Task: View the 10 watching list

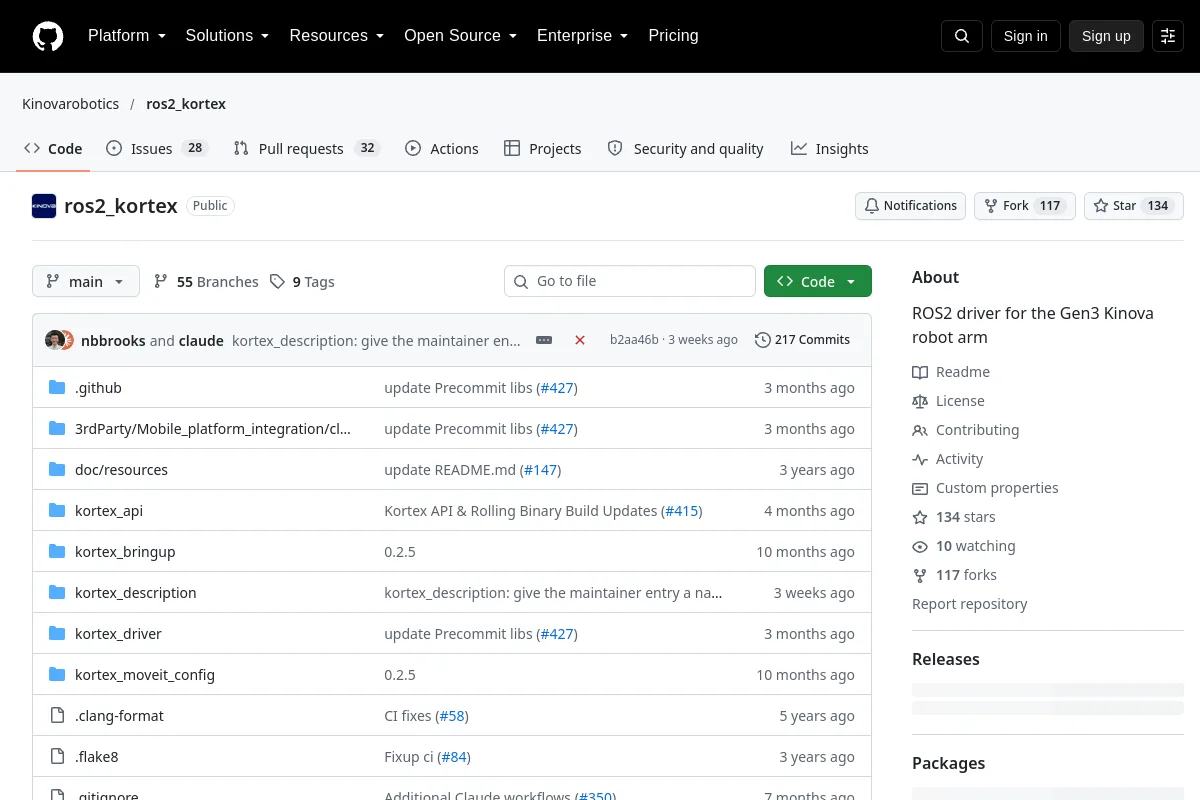Action: tap(963, 546)
